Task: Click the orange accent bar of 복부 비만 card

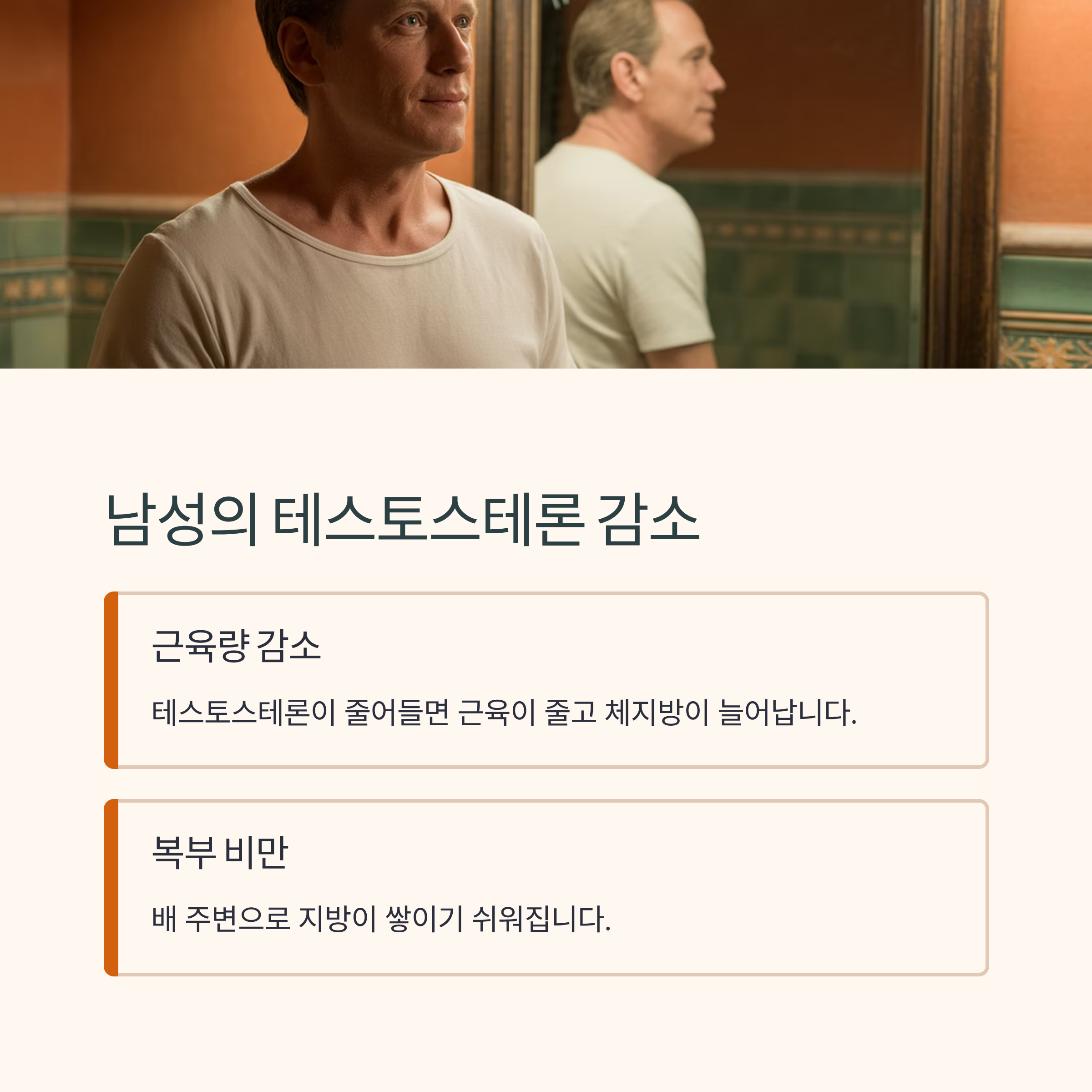Action: pyautogui.click(x=111, y=887)
